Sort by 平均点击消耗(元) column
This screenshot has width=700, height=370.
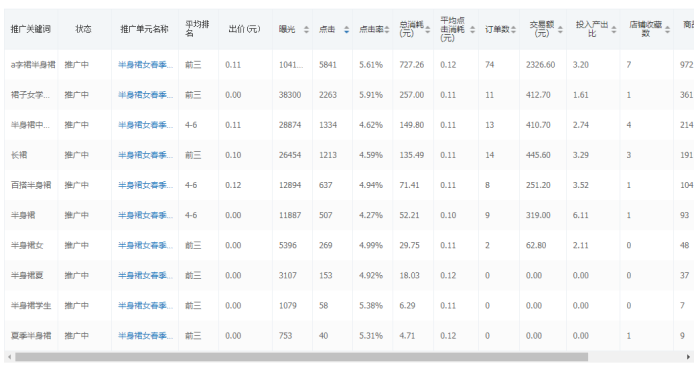[472, 29]
